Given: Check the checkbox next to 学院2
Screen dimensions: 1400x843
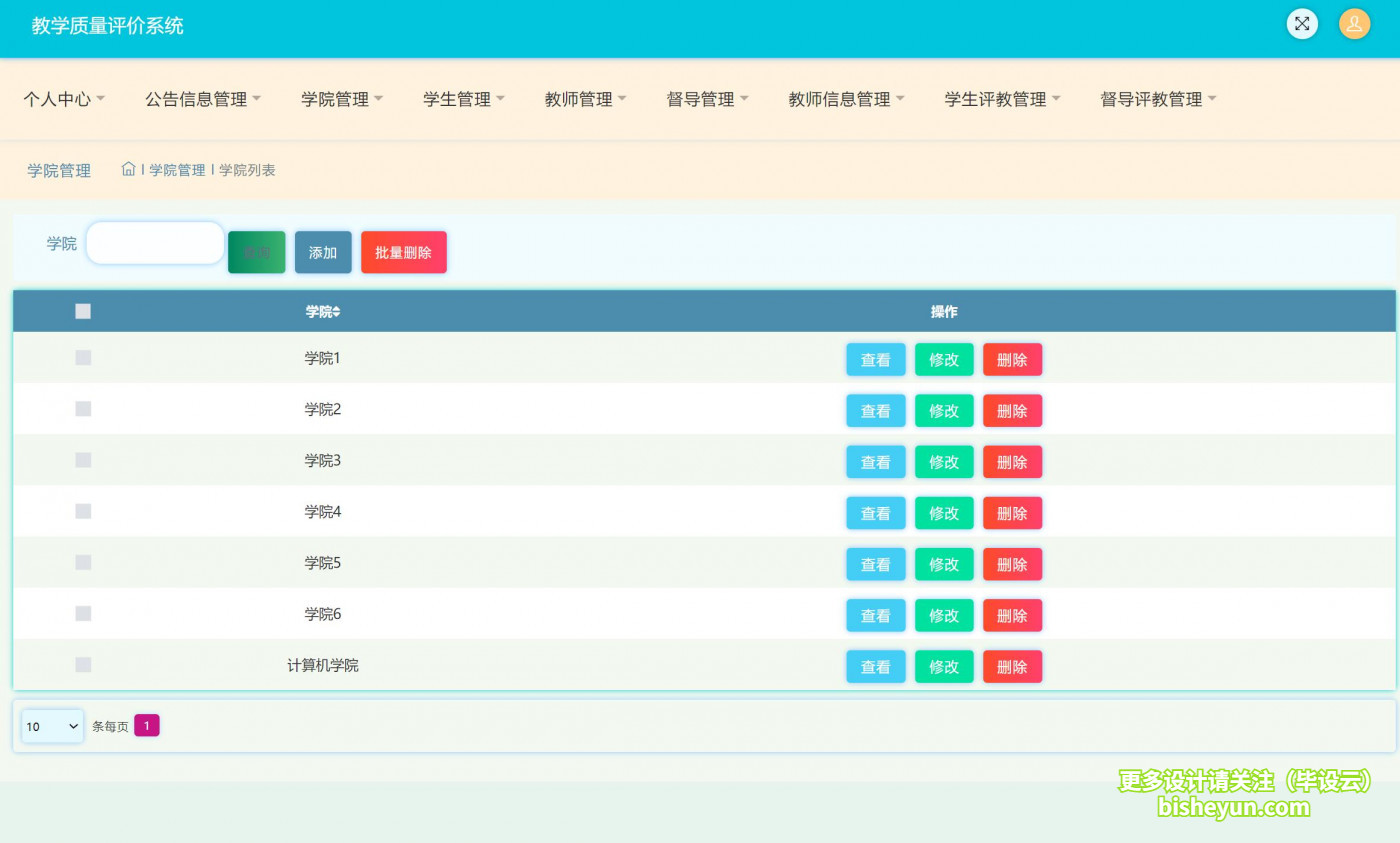Looking at the screenshot, I should coord(83,409).
